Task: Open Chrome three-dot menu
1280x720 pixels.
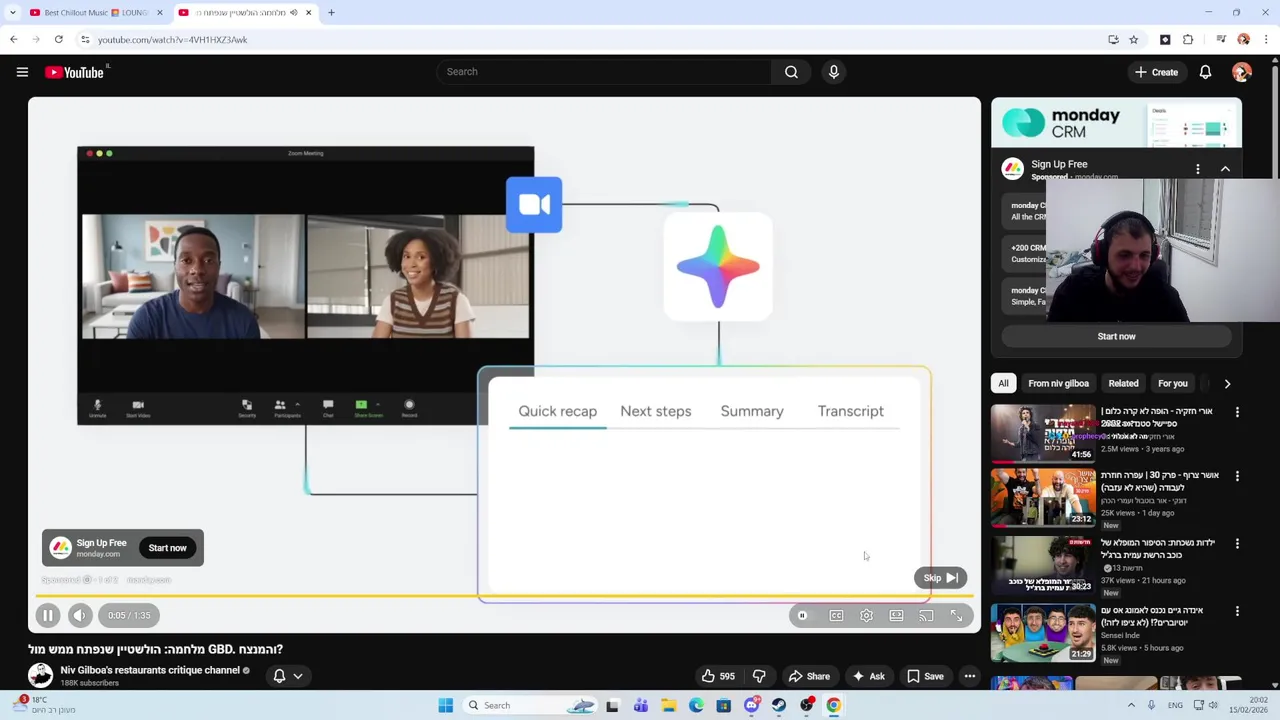Action: (x=1267, y=40)
